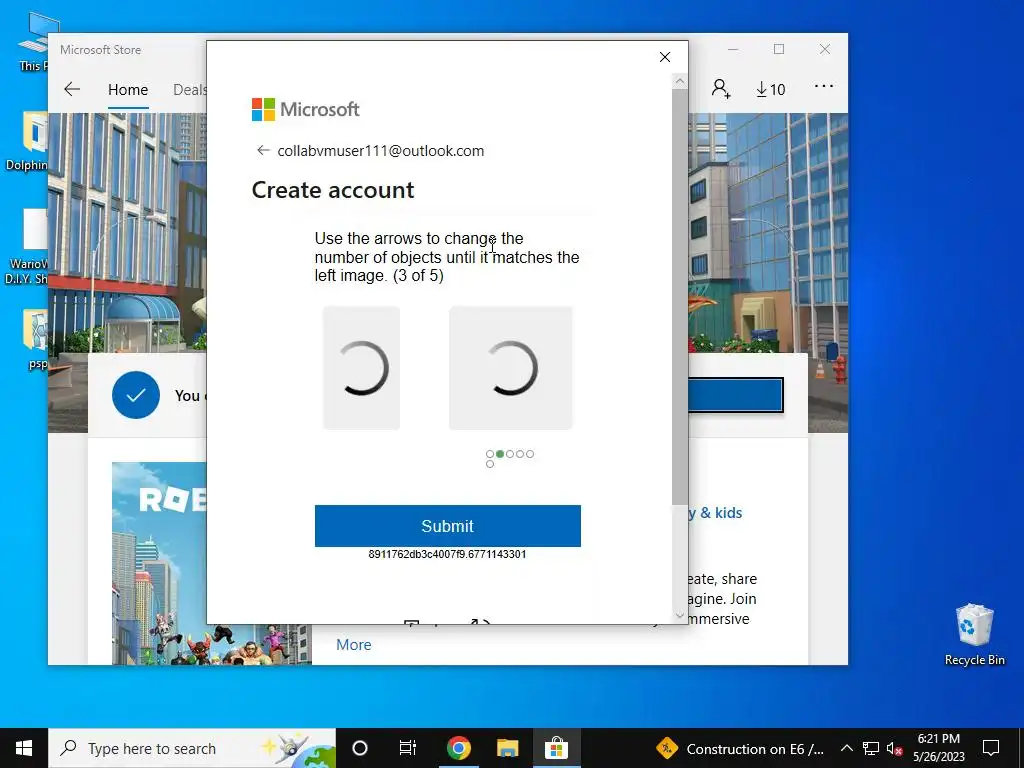Open the Windows Start menu
Image resolution: width=1024 pixels, height=768 pixels.
click(x=24, y=748)
